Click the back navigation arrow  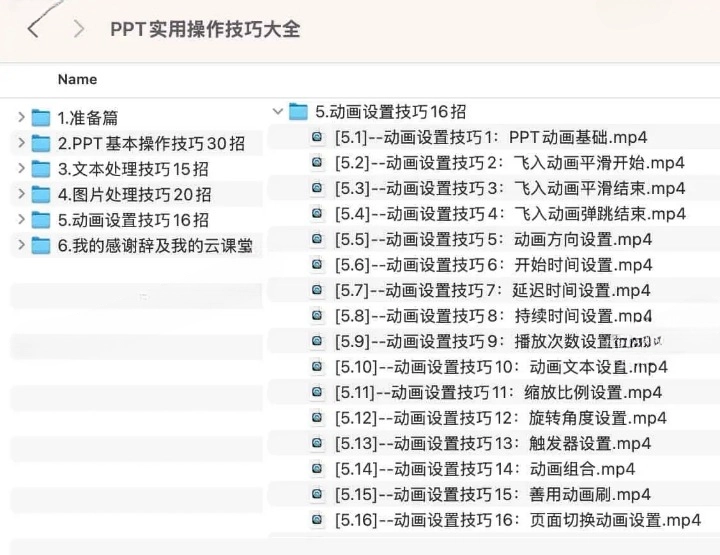click(34, 29)
